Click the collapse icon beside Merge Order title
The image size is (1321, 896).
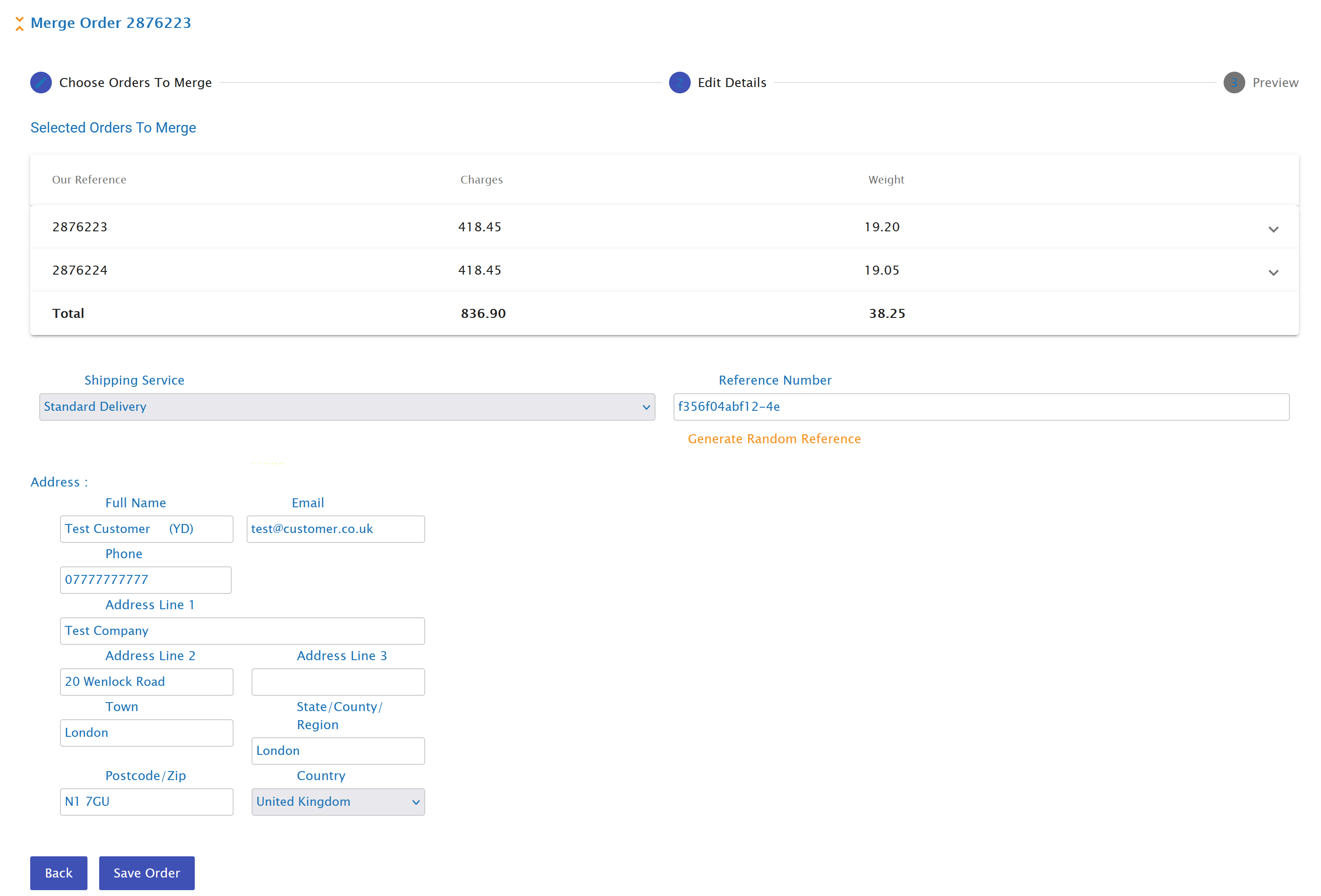[19, 23]
